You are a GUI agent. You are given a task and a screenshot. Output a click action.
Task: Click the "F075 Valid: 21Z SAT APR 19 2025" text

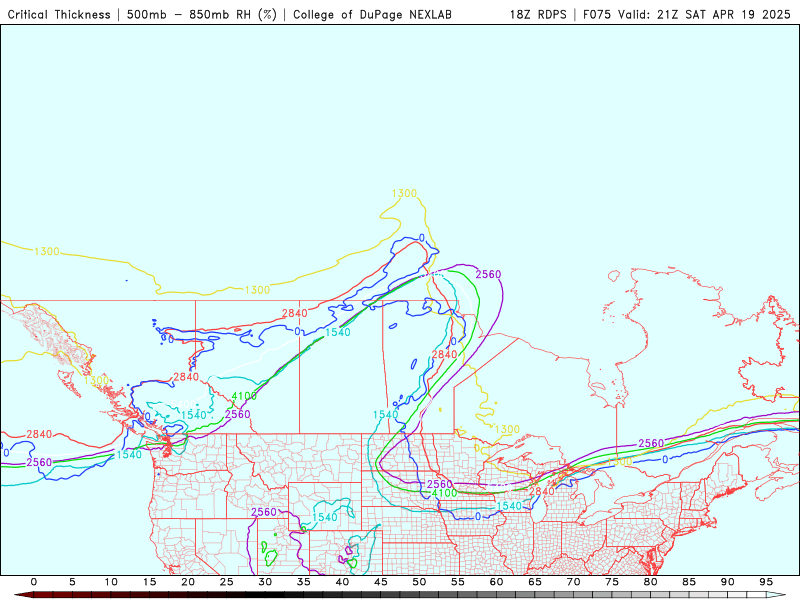[687, 15]
